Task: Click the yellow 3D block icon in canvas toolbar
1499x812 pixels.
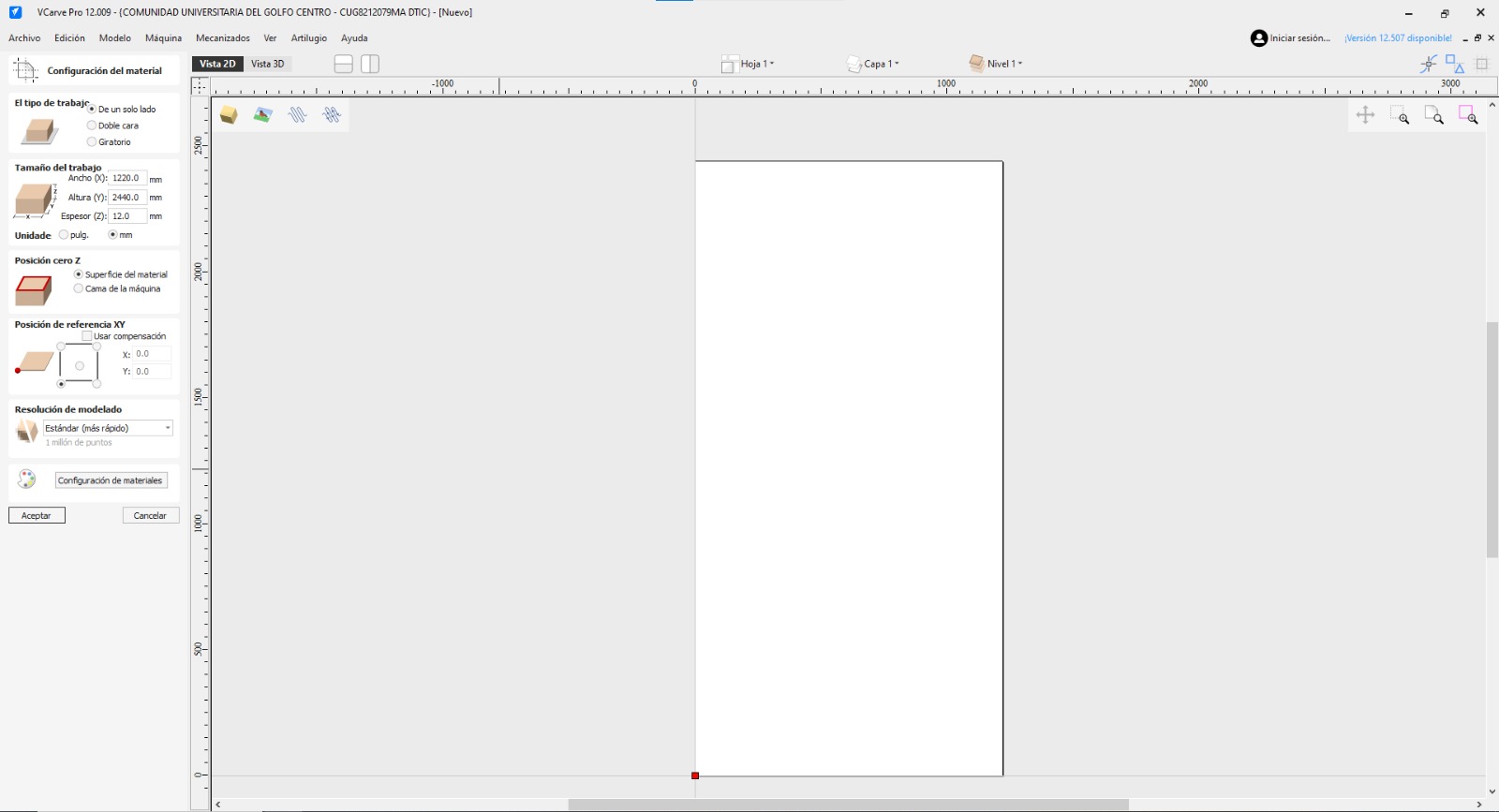Action: coord(229,115)
